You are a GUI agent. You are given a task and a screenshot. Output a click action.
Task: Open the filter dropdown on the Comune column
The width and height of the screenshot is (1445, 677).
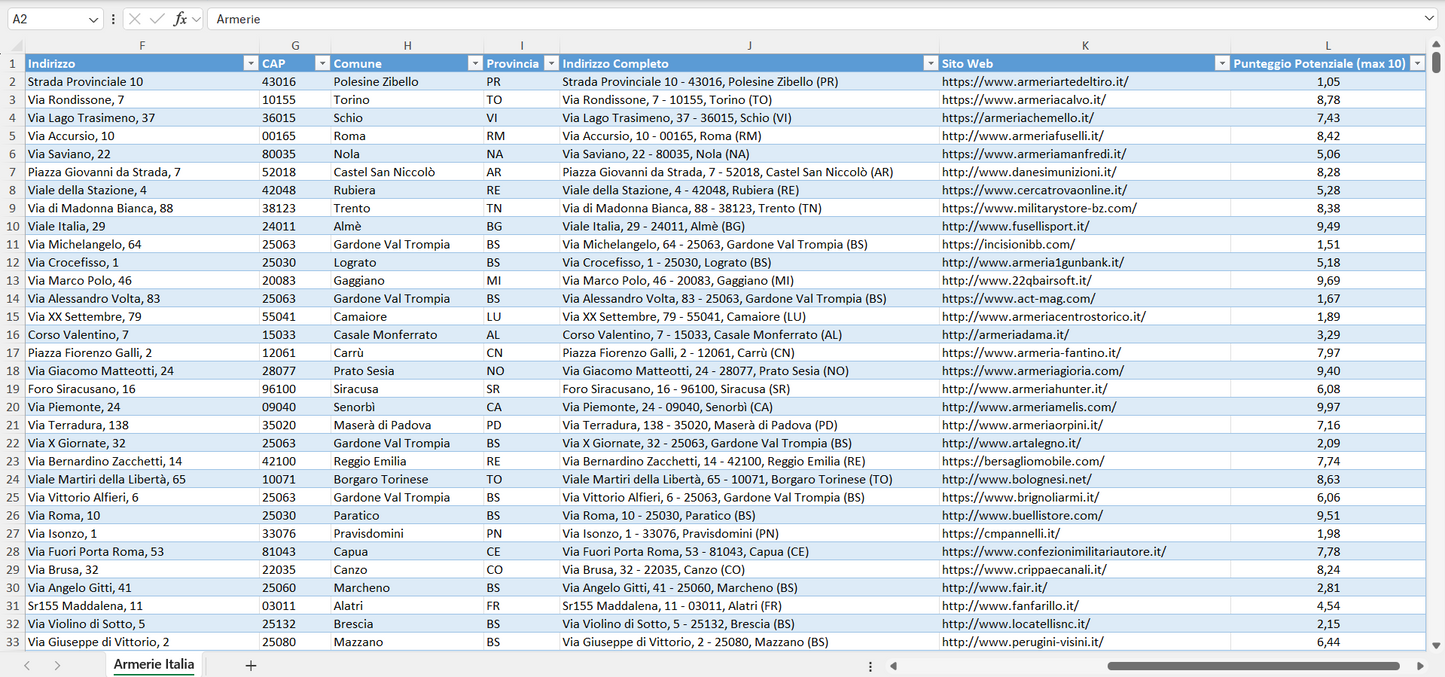476,62
